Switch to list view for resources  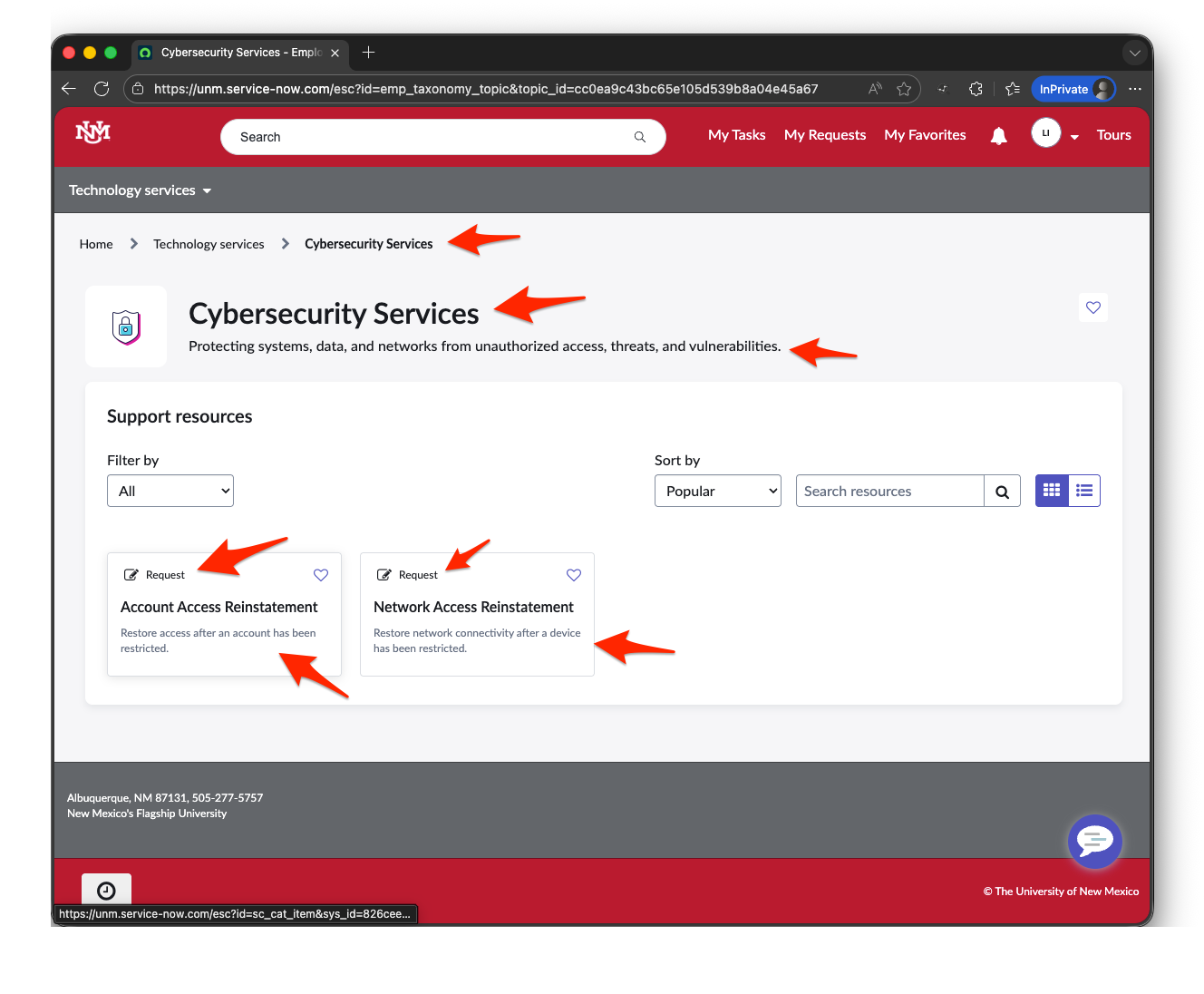tap(1083, 491)
